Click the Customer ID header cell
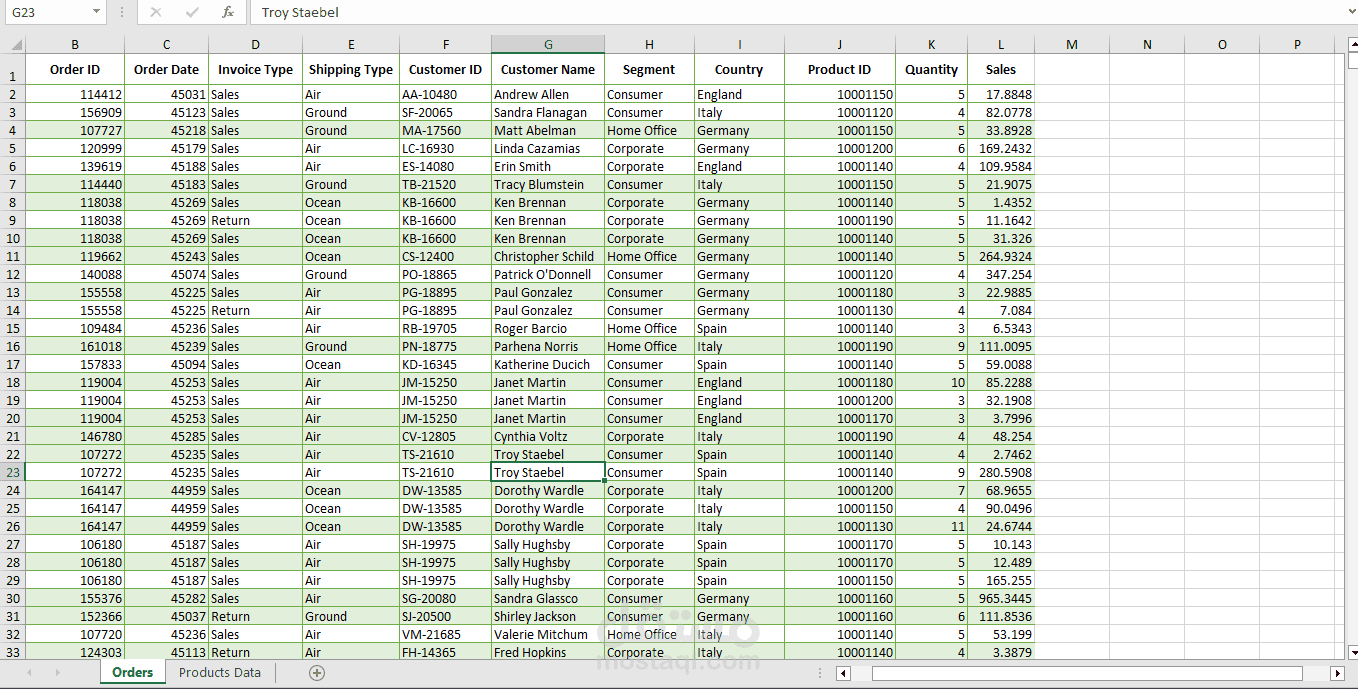 (446, 69)
